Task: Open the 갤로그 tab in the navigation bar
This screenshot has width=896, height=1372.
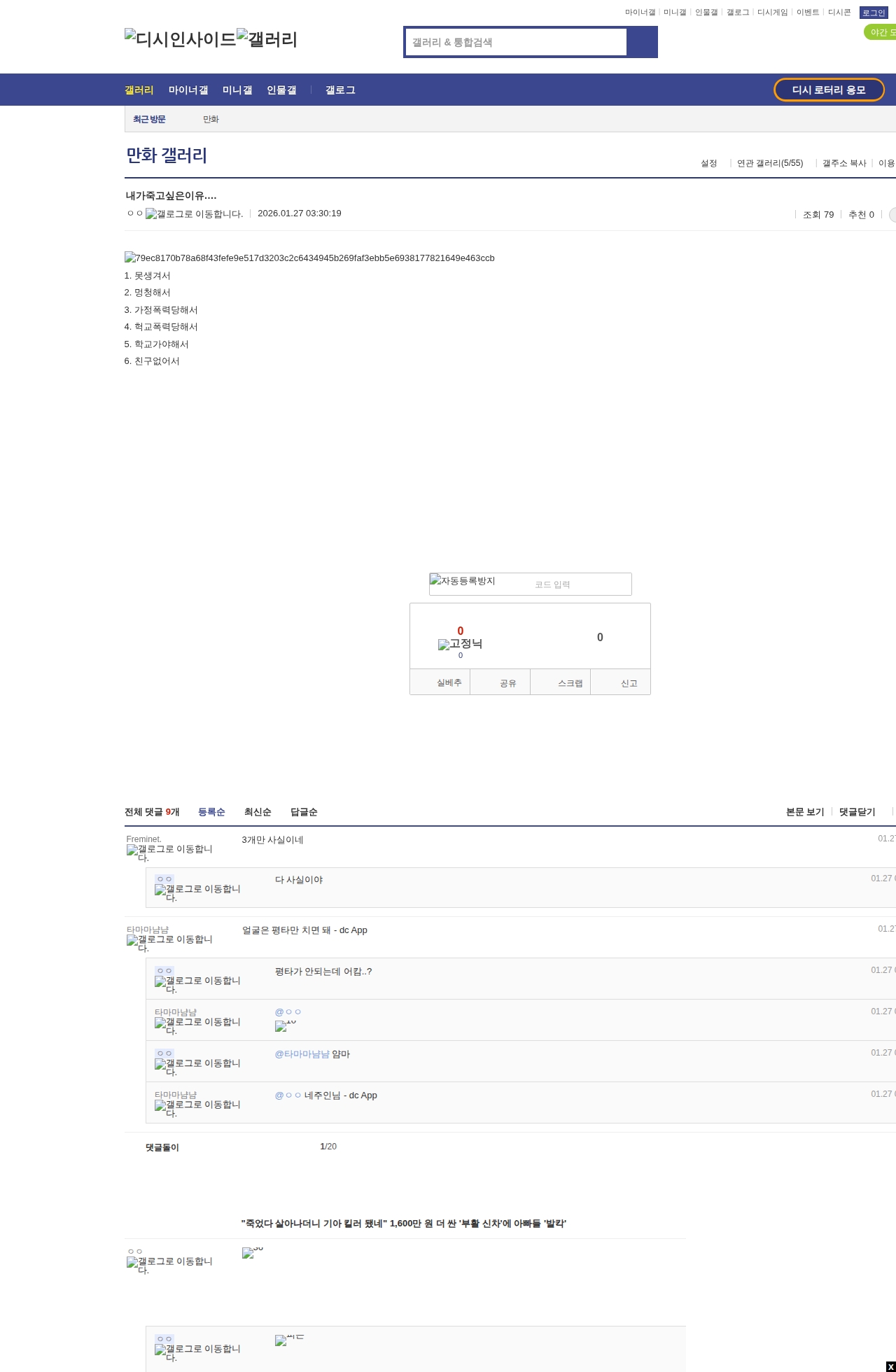Action: click(340, 90)
